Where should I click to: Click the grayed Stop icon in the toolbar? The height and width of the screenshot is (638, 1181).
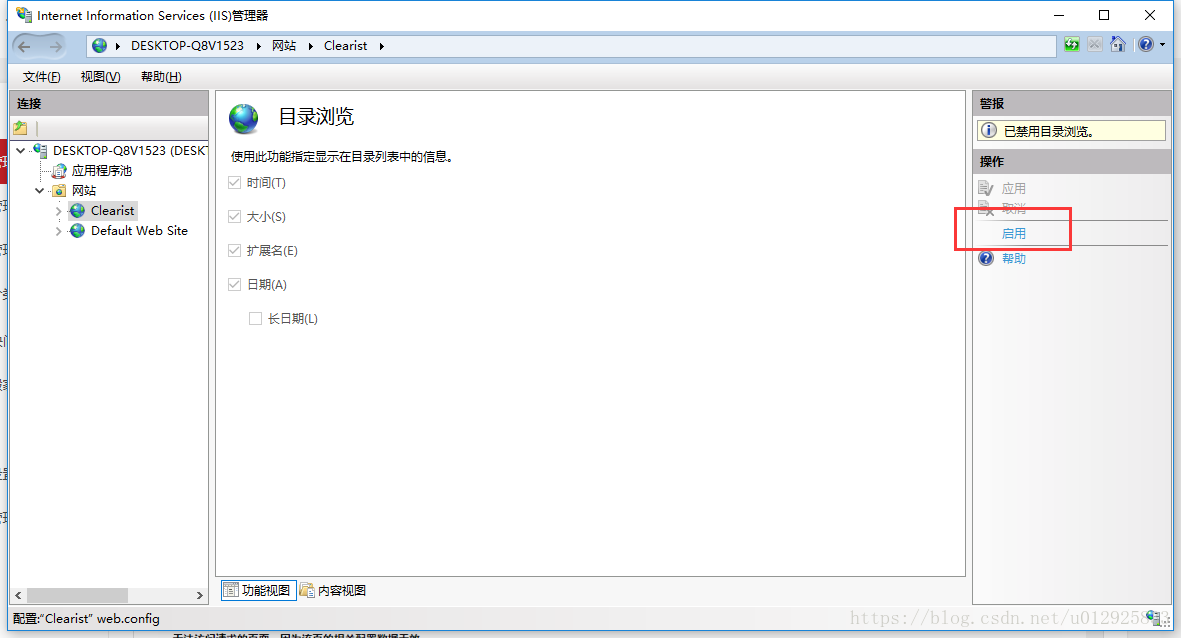pos(1094,44)
